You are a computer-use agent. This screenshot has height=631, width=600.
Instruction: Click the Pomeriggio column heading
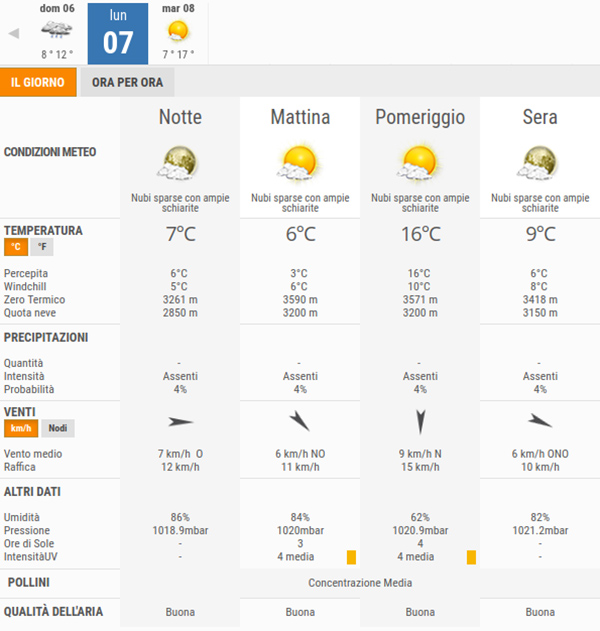tap(420, 118)
